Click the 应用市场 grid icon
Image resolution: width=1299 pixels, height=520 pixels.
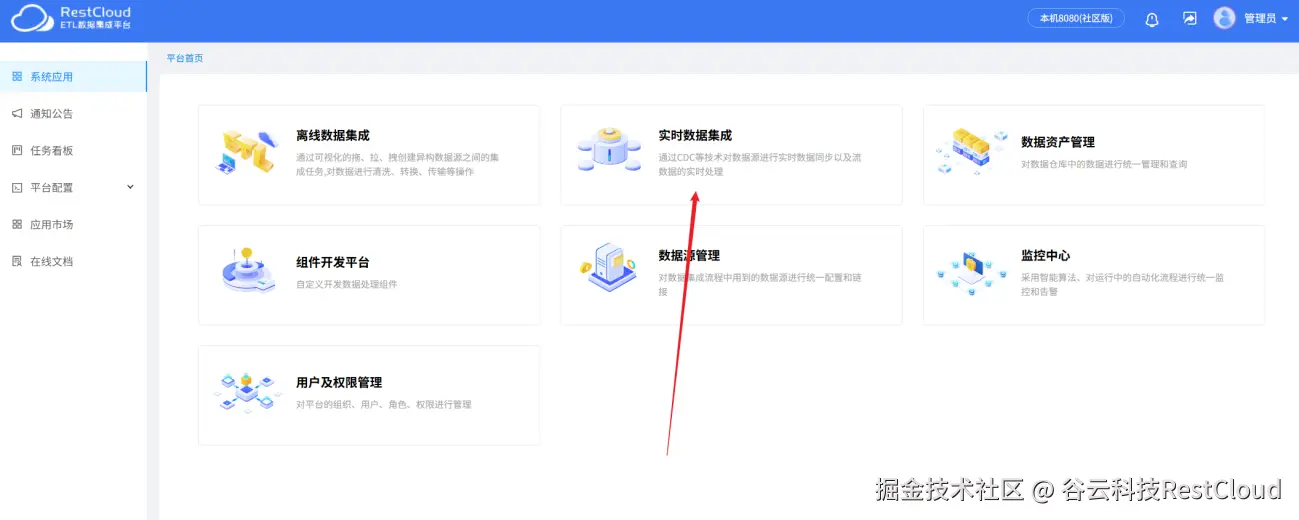pos(17,225)
